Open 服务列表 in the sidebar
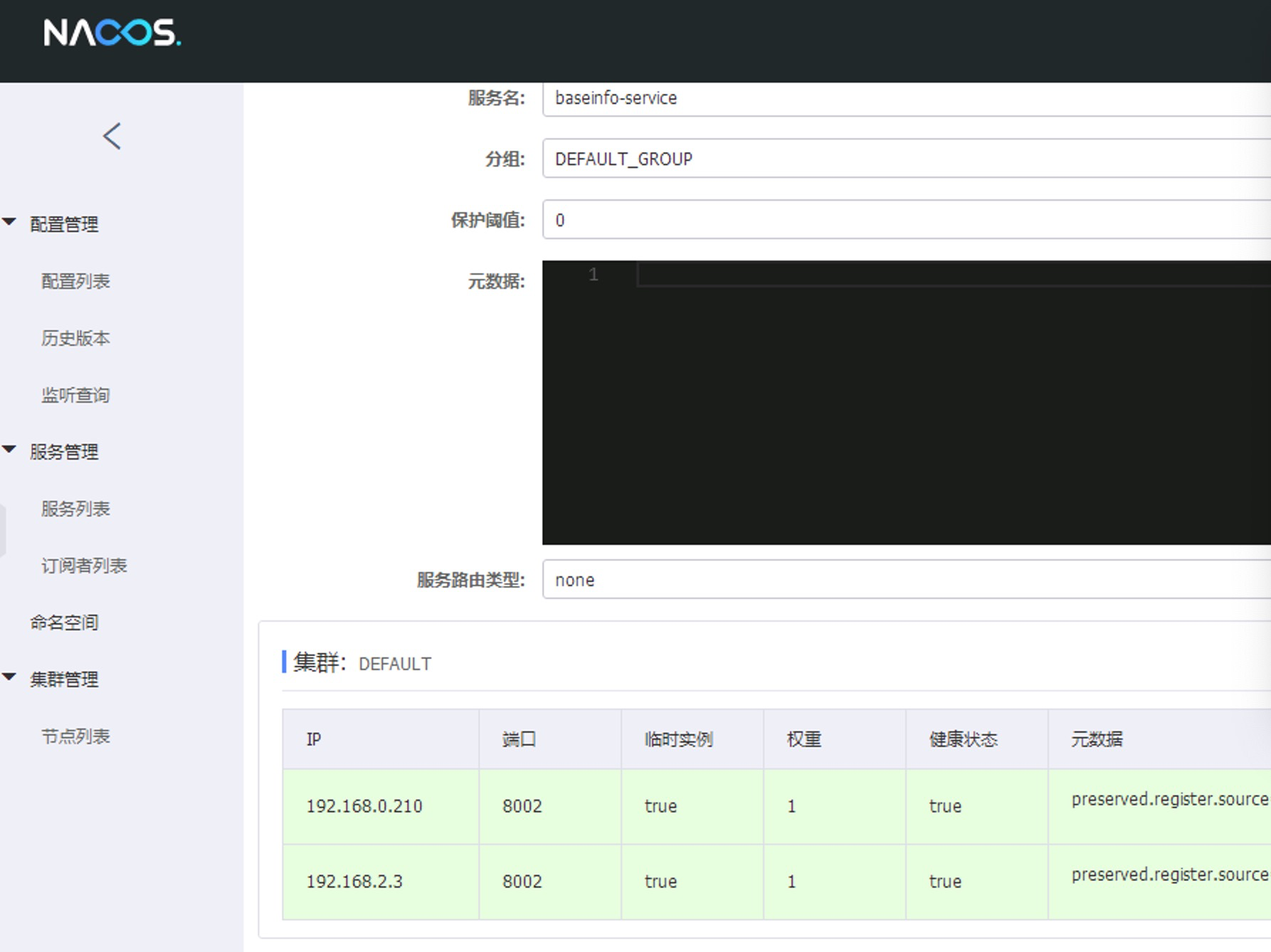The width and height of the screenshot is (1271, 952). coord(75,509)
